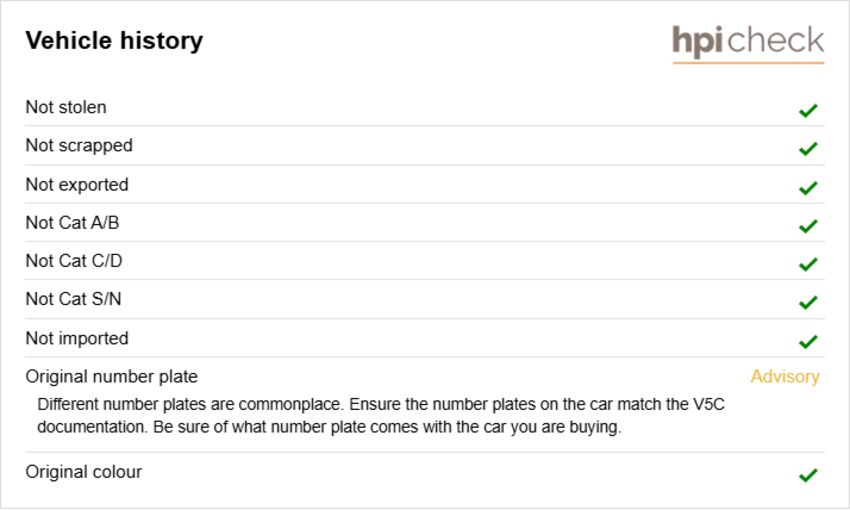Open the Advisory status label
The image size is (850, 510).
785,377
